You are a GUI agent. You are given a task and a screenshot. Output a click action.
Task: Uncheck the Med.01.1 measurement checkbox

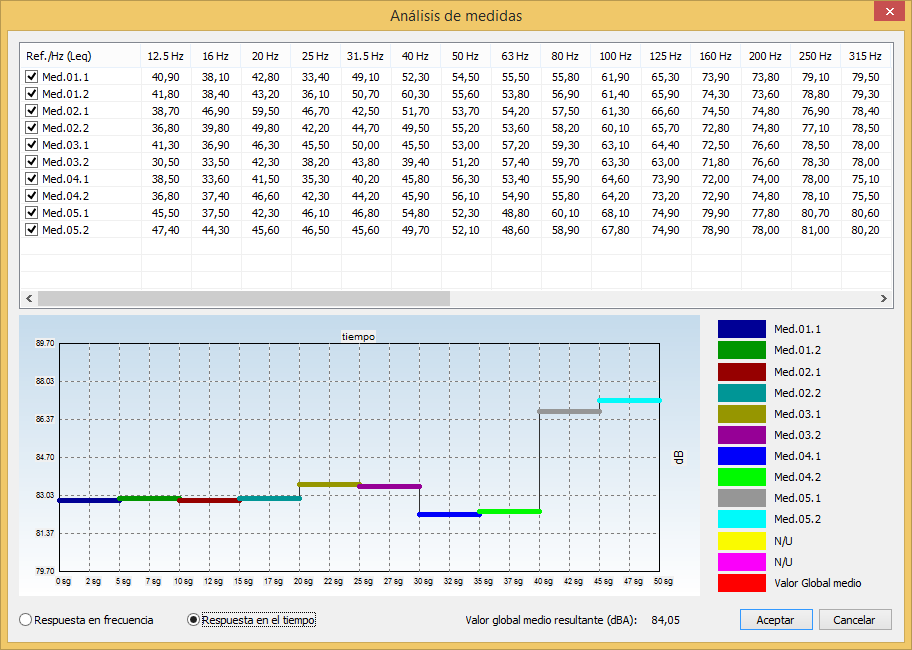pos(31,77)
